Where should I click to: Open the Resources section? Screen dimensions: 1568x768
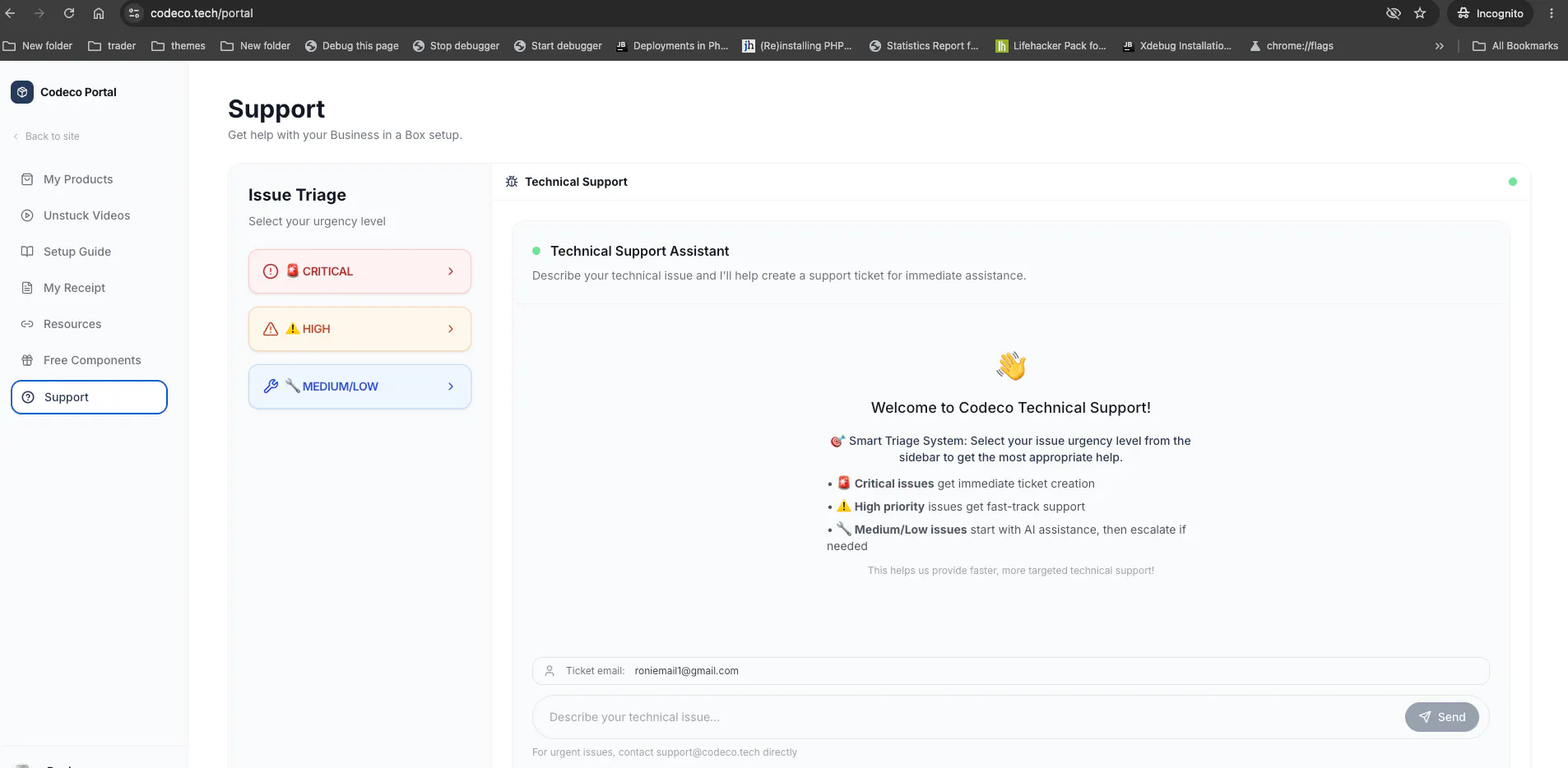(x=89, y=324)
